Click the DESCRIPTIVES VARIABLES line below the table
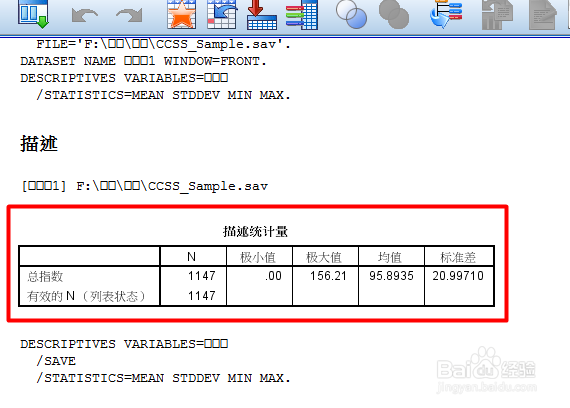 [x=124, y=344]
